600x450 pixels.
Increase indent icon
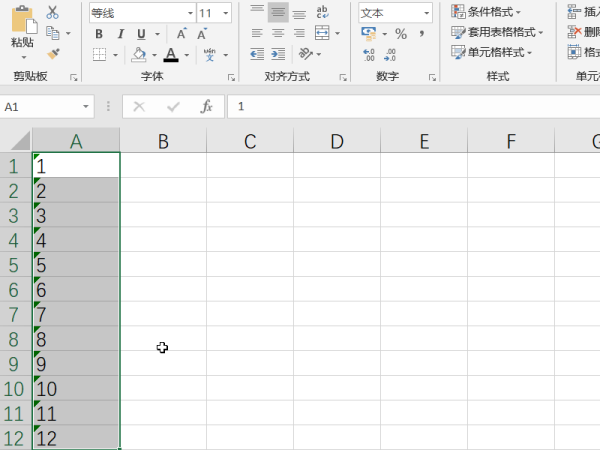pos(278,54)
